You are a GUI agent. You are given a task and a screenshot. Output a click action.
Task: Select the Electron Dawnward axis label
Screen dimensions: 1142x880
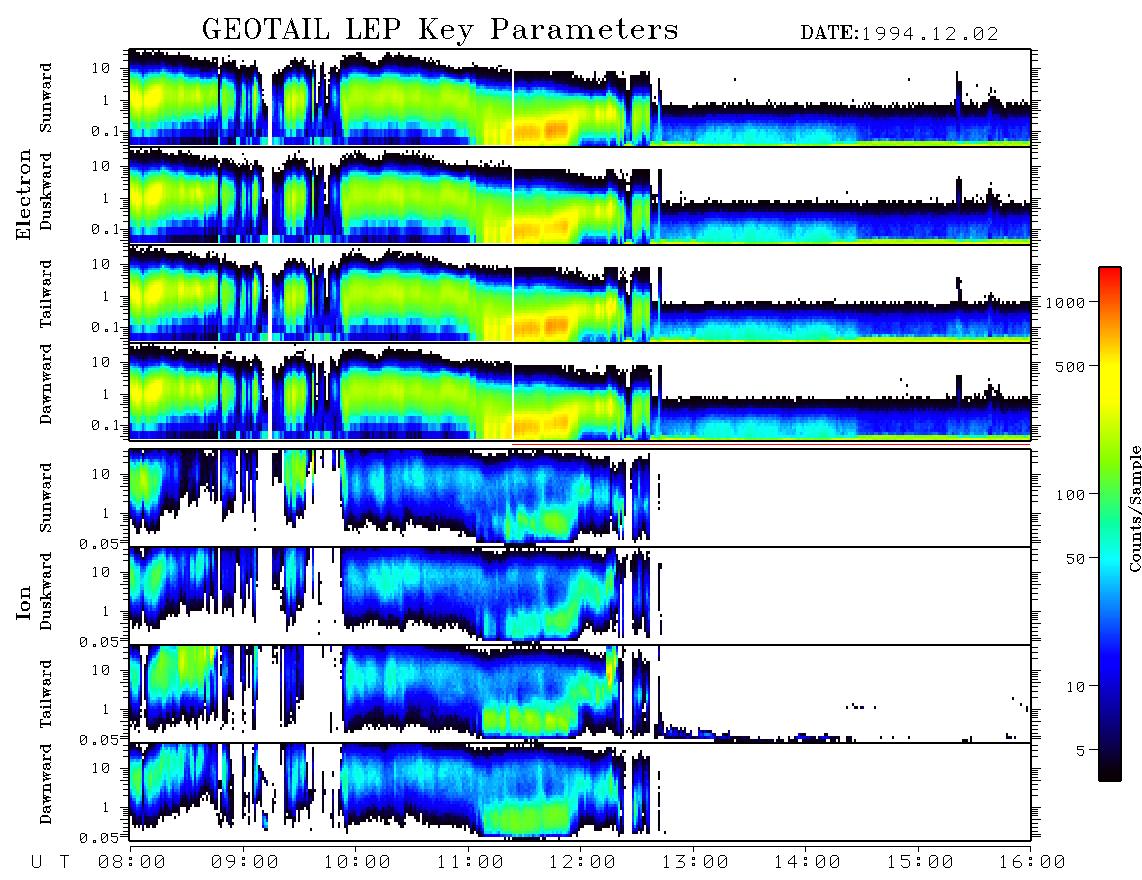coord(46,384)
